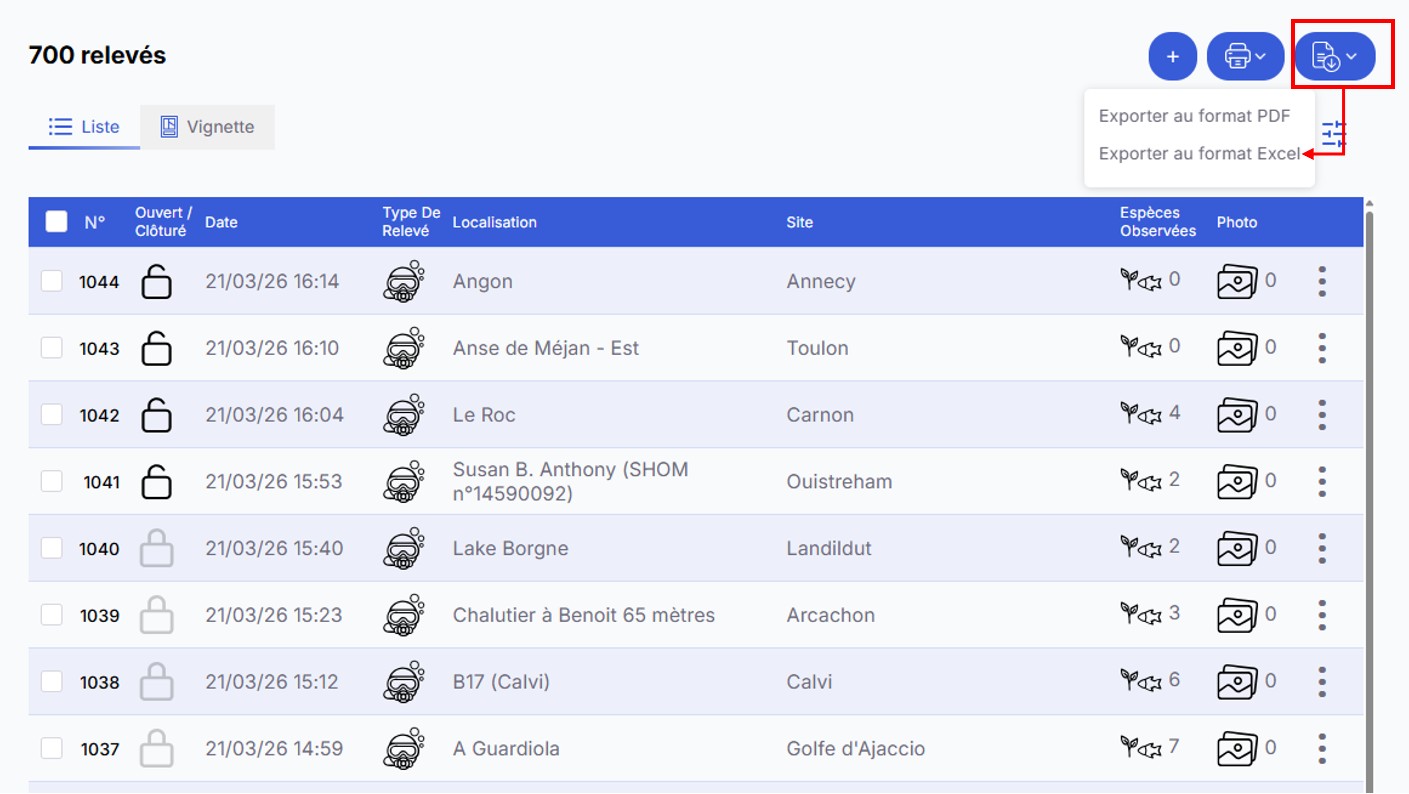
Task: Click the vertical scrollbar of the table
Action: [x=1369, y=500]
